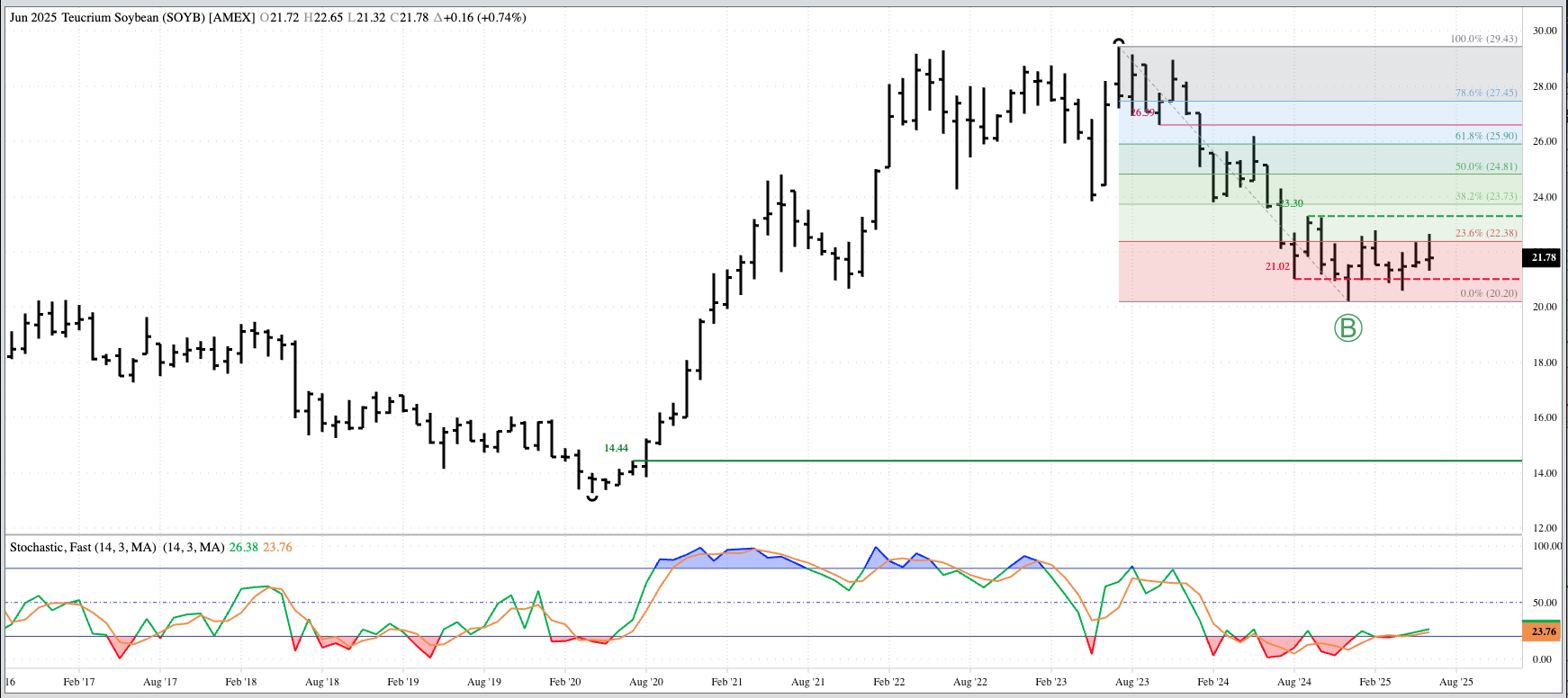Open the Stochastic, Fast indicator title
Screen dimensions: 1568x698
click(x=83, y=547)
